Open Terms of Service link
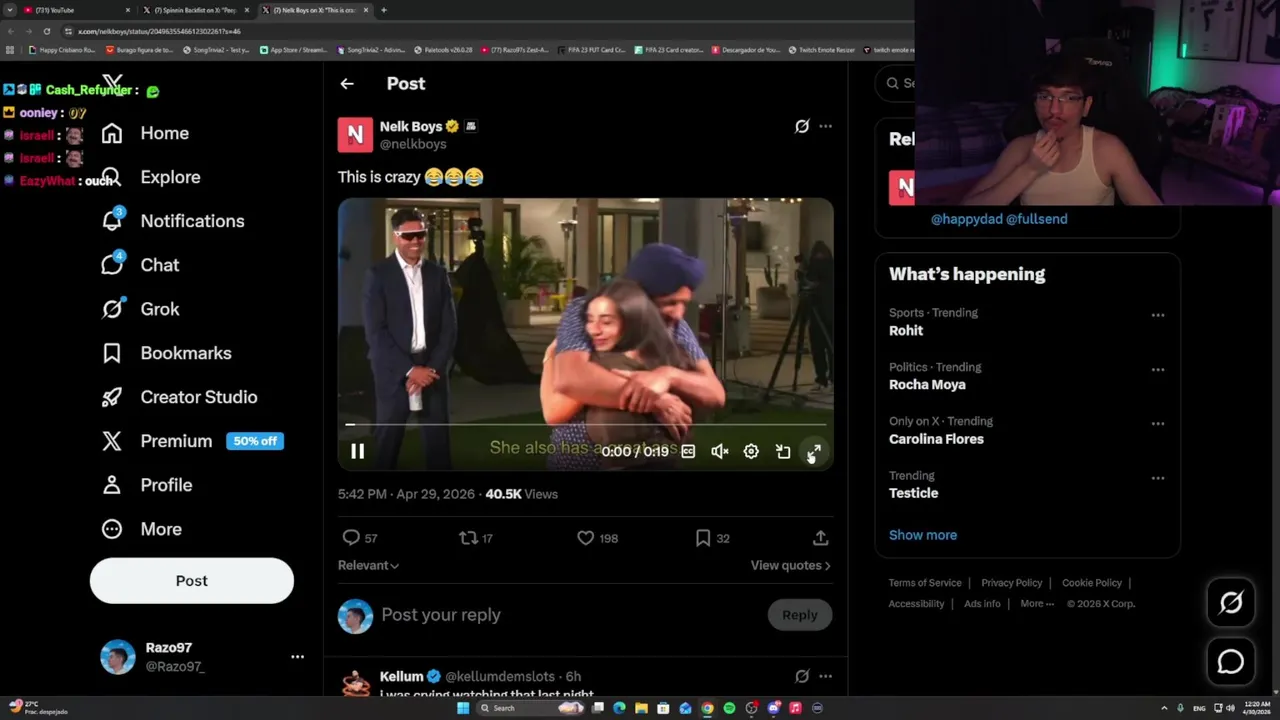Image resolution: width=1280 pixels, height=720 pixels. click(925, 583)
